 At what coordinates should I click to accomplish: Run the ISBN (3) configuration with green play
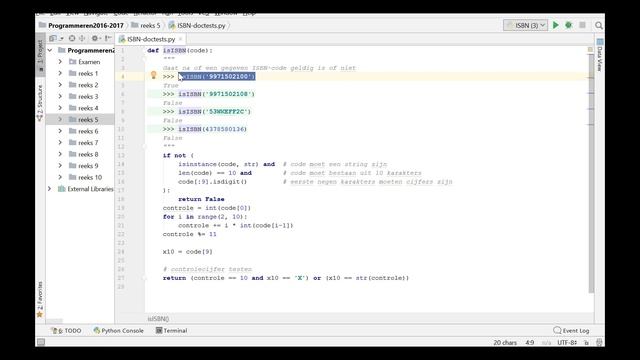pos(556,25)
